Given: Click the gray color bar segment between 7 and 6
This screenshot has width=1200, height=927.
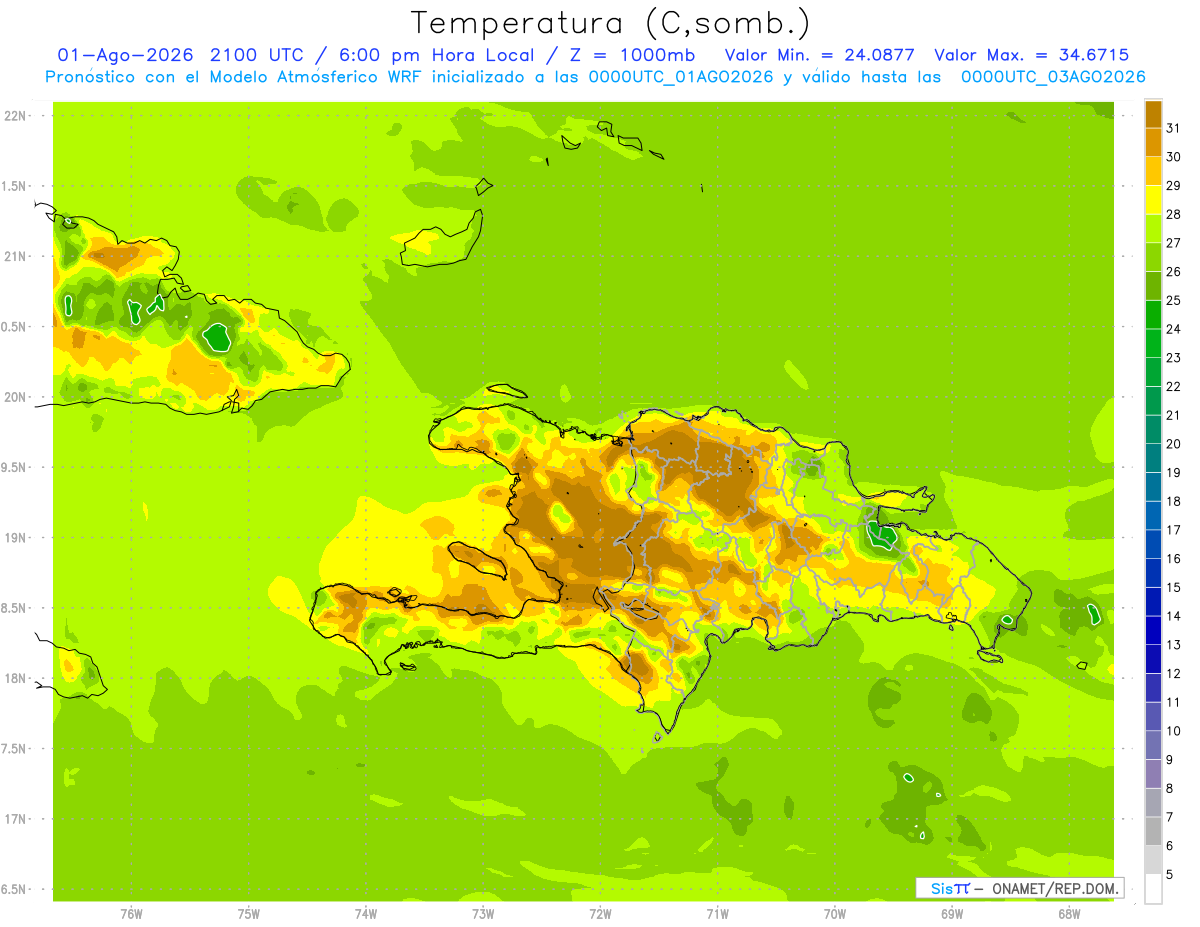Looking at the screenshot, I should coord(1153,831).
